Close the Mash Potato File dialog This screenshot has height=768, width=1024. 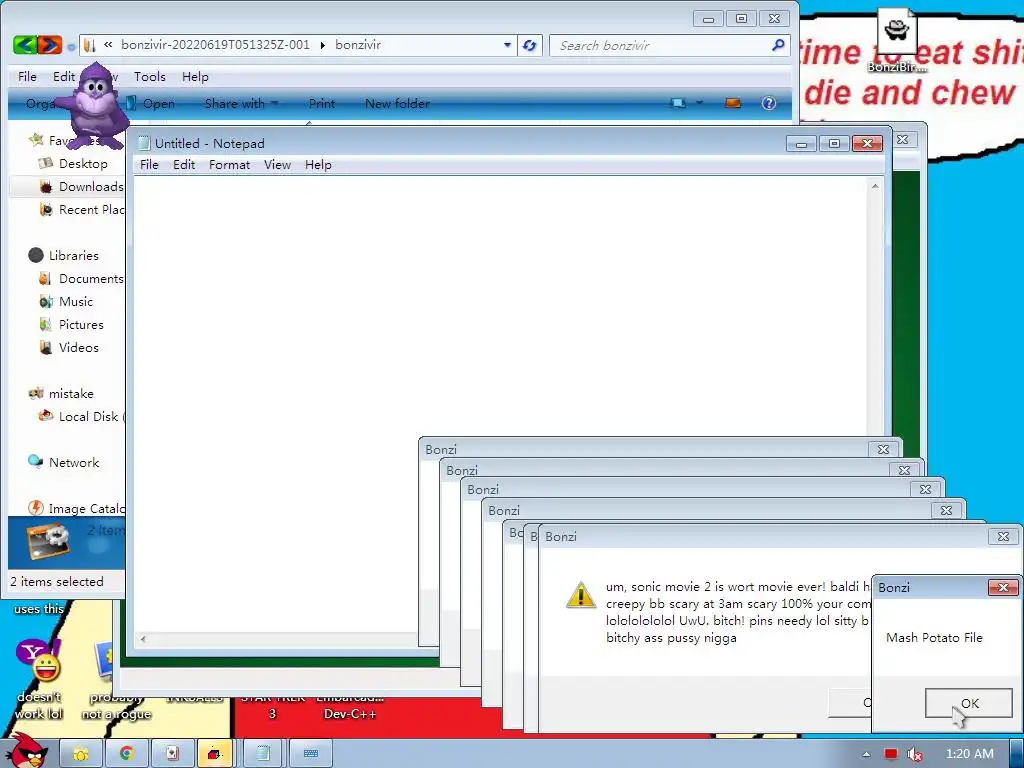1003,587
